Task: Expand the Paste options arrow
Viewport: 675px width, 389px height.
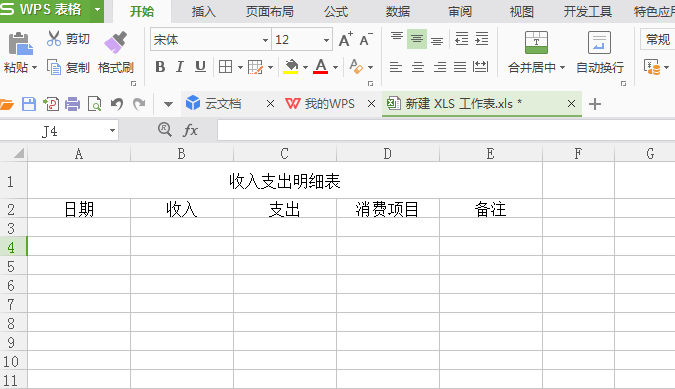Action: click(35, 68)
